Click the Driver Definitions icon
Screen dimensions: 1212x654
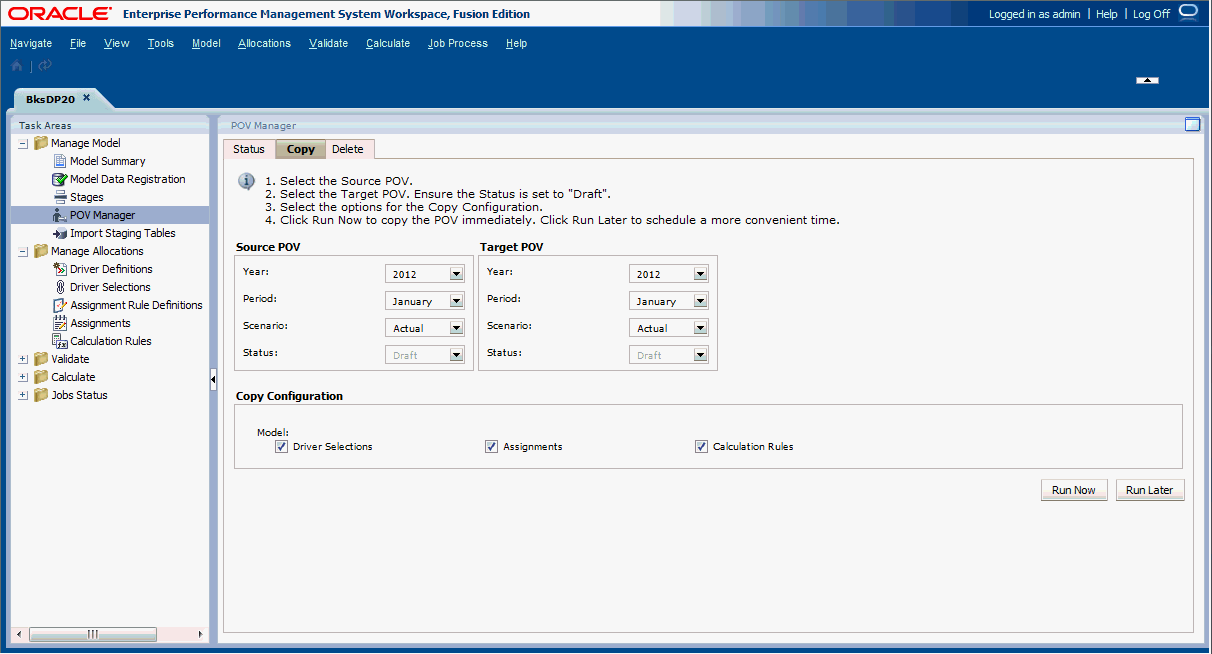coord(60,269)
